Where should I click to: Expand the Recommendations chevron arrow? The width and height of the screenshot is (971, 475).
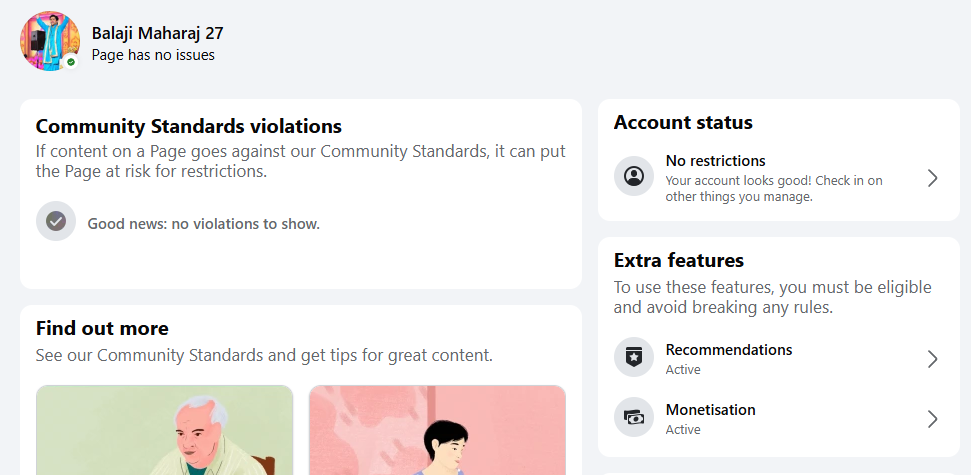pyautogui.click(x=933, y=359)
